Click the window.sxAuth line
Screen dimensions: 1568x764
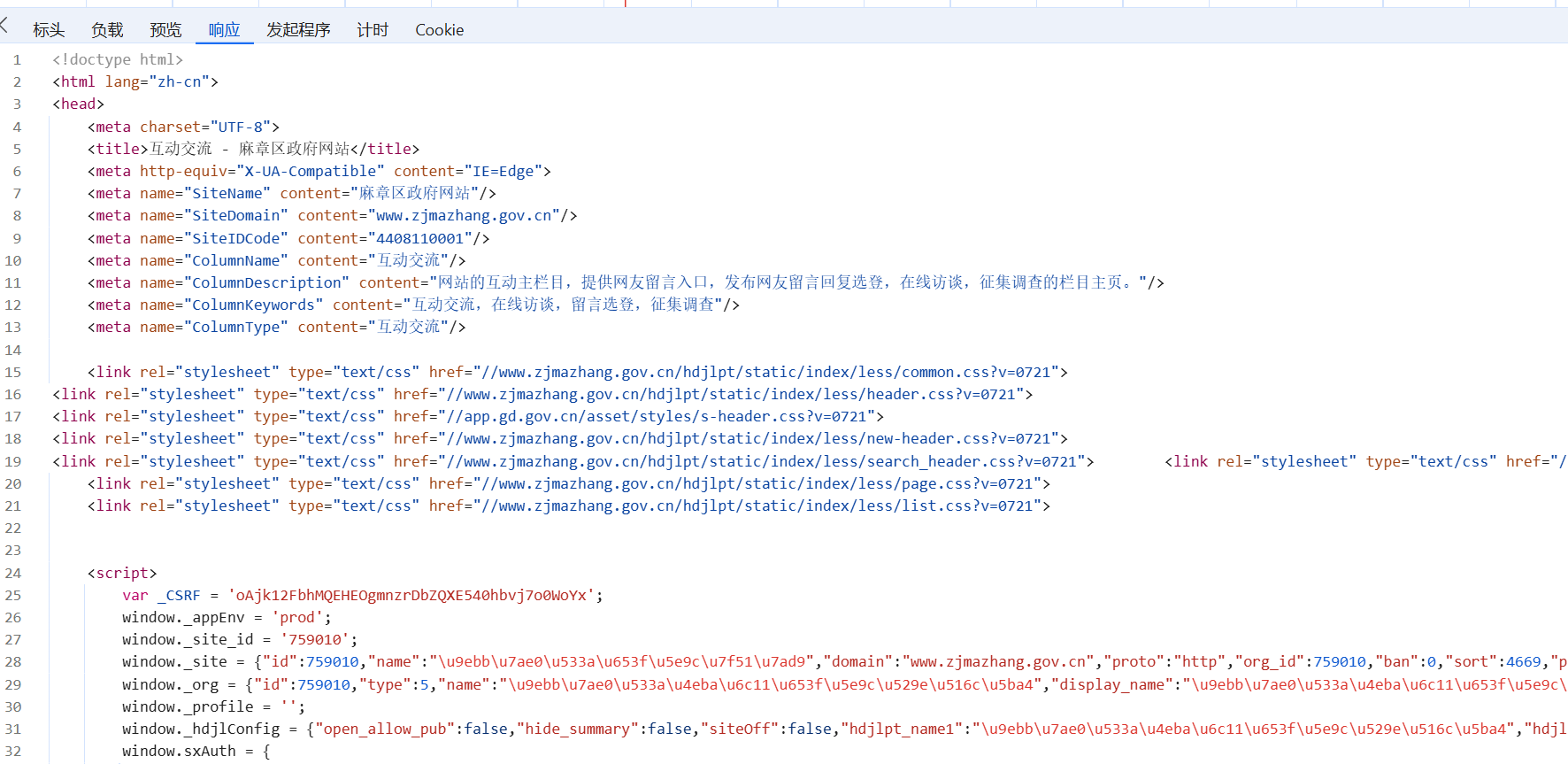point(196,751)
